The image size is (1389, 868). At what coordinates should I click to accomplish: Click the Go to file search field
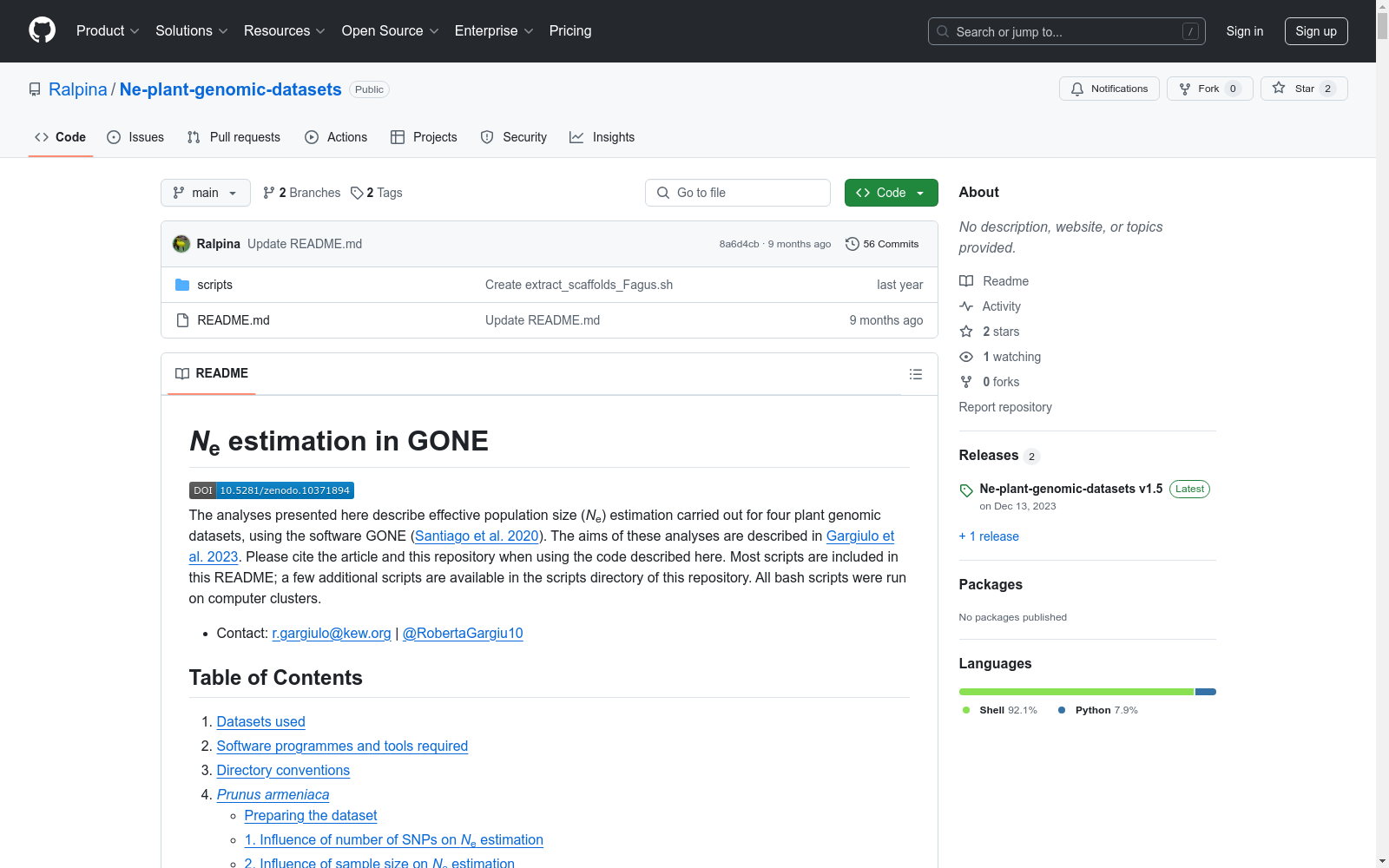click(x=738, y=193)
